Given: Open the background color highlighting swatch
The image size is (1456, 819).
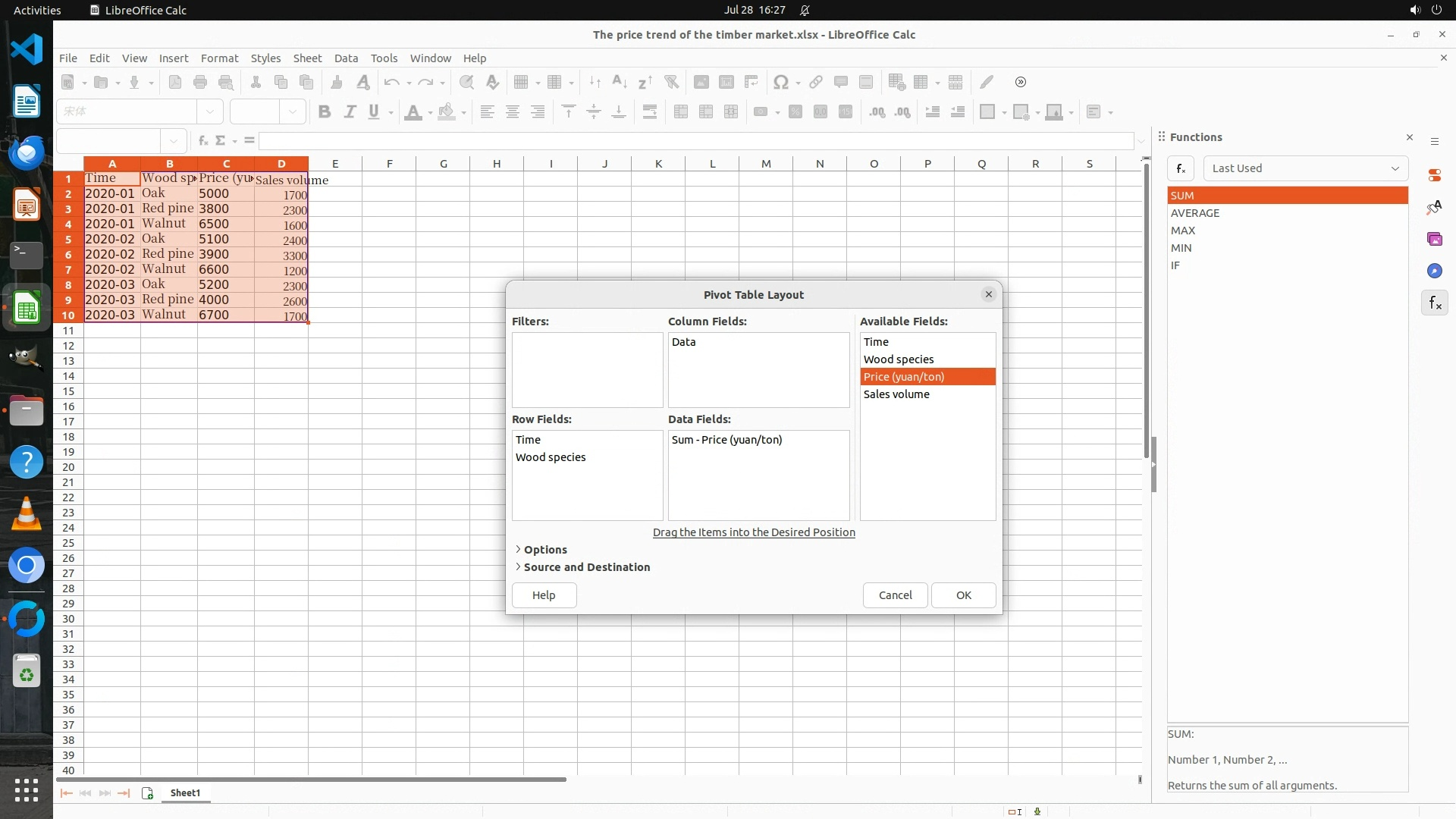Looking at the screenshot, I should (x=447, y=112).
